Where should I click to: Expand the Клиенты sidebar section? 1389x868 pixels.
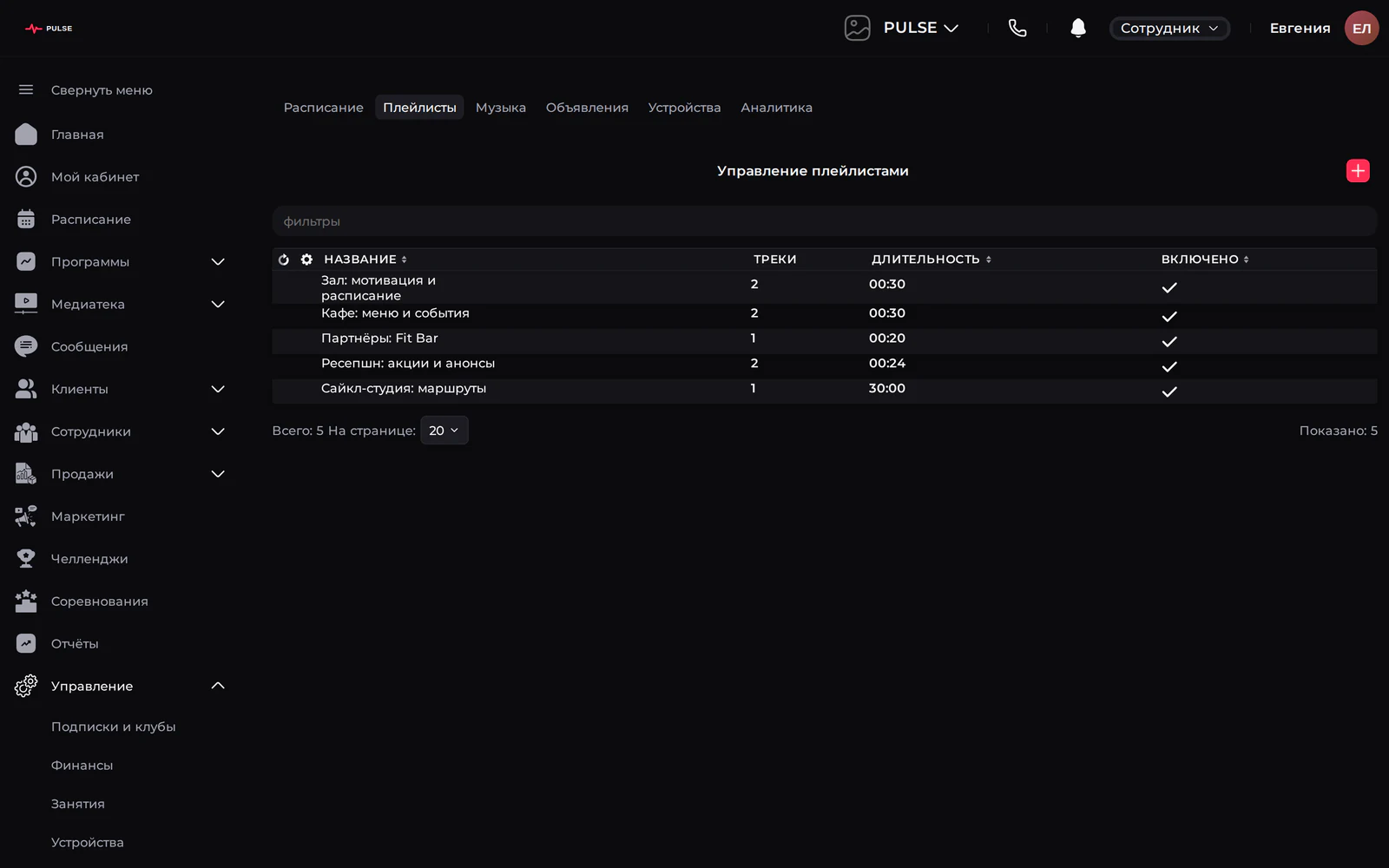pos(218,389)
